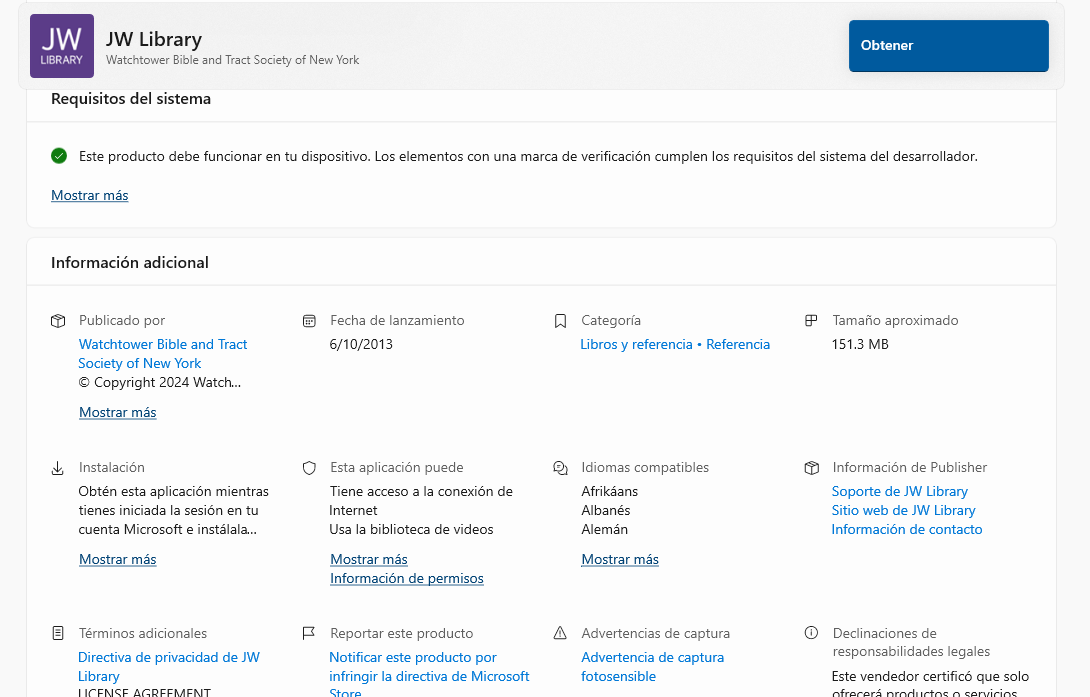The image size is (1090, 697).
Task: Click the Advertencias de captura warning icon
Action: [x=560, y=633]
